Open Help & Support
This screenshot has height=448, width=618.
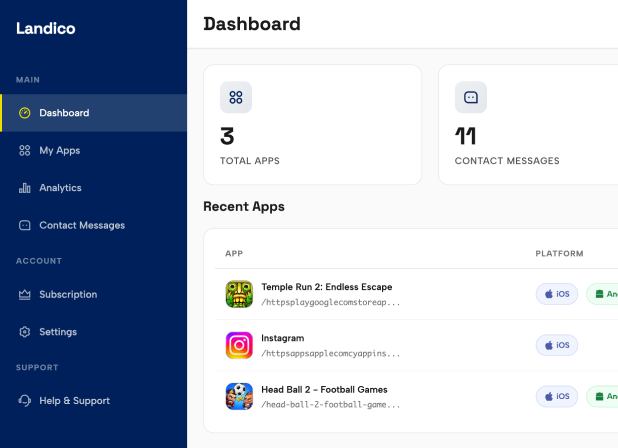point(93,401)
